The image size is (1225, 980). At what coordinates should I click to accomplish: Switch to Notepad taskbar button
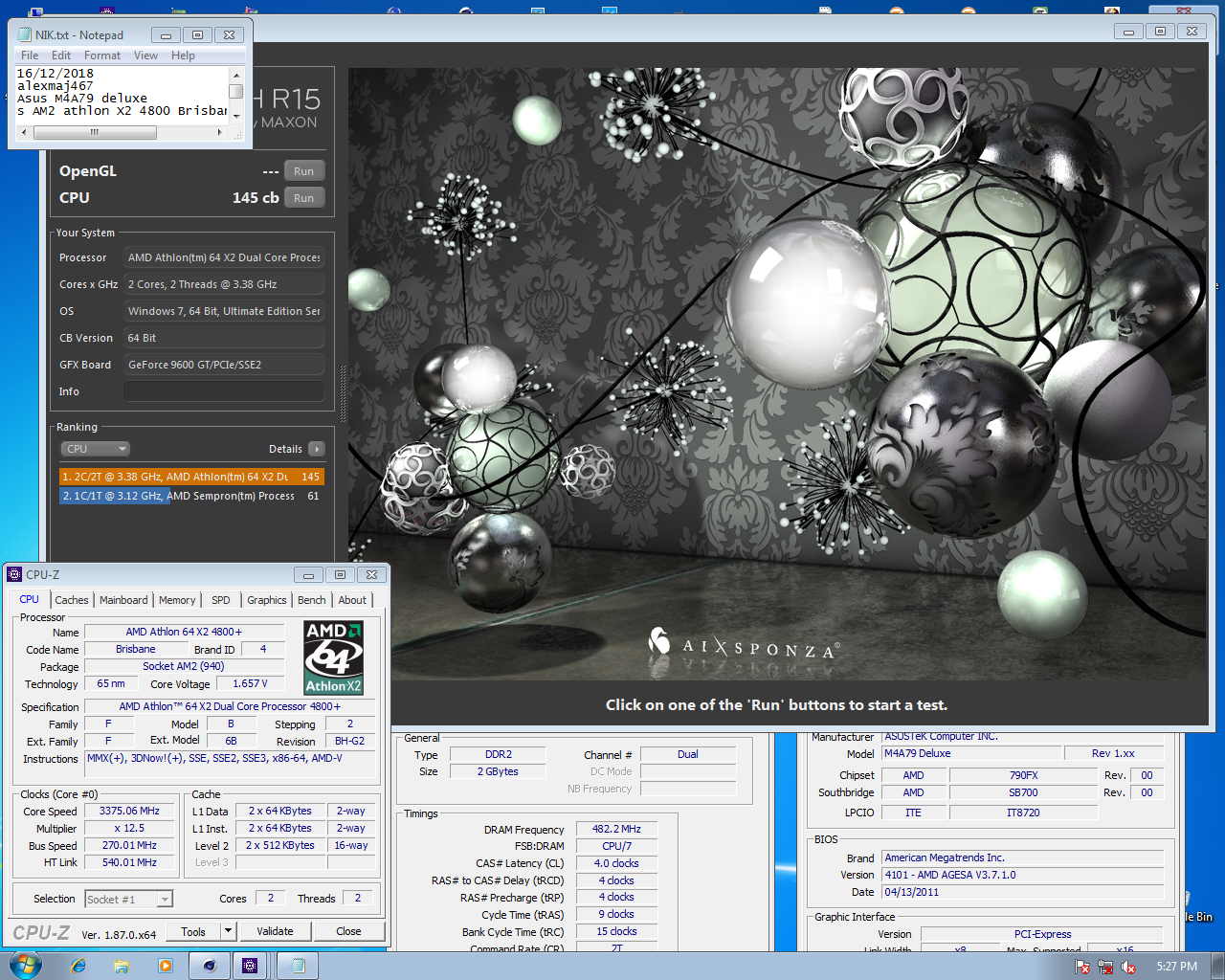click(x=298, y=966)
